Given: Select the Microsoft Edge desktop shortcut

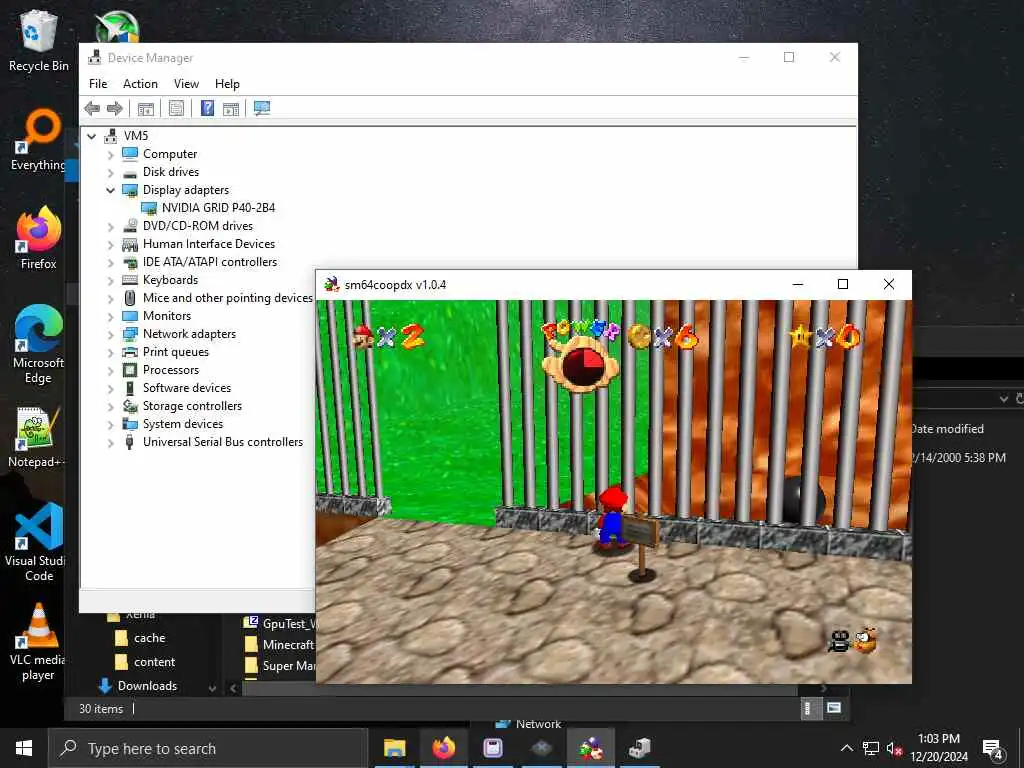Looking at the screenshot, I should click(39, 345).
